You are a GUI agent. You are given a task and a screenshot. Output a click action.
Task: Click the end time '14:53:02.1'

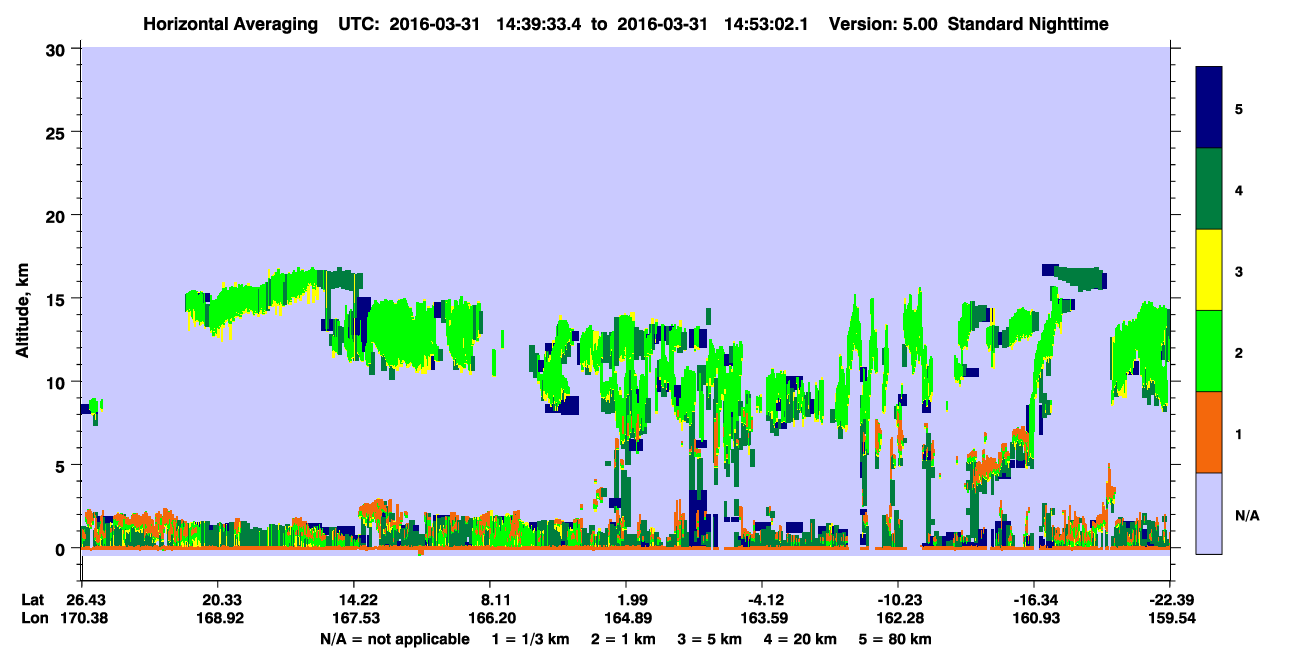tap(764, 23)
